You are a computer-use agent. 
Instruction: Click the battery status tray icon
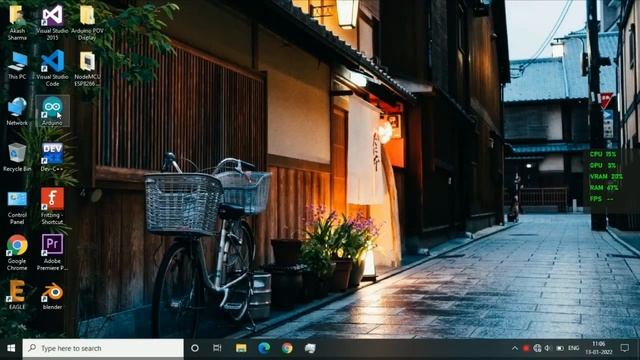click(x=560, y=348)
